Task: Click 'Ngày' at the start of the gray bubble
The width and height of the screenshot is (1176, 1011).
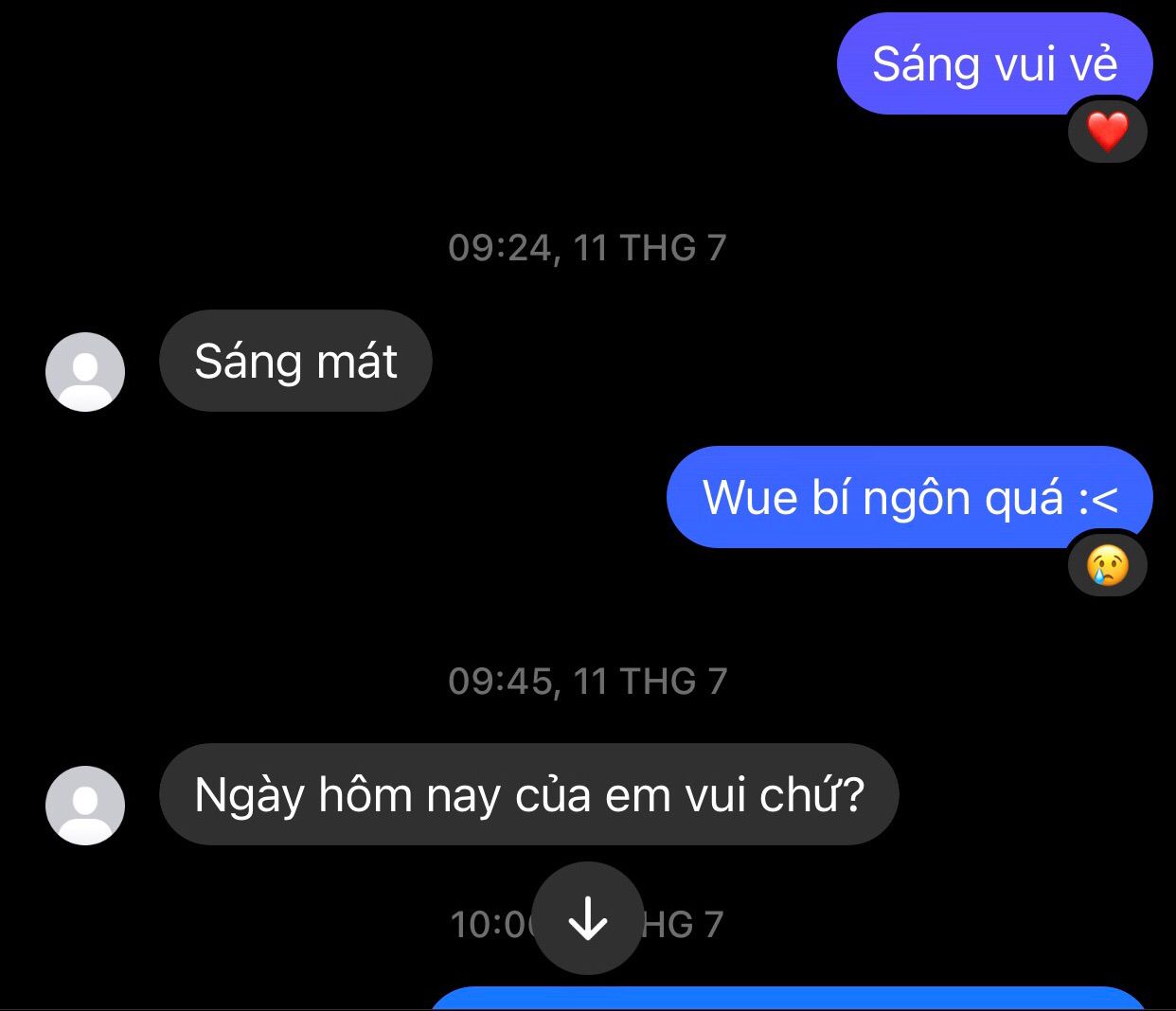Action: coord(249,797)
